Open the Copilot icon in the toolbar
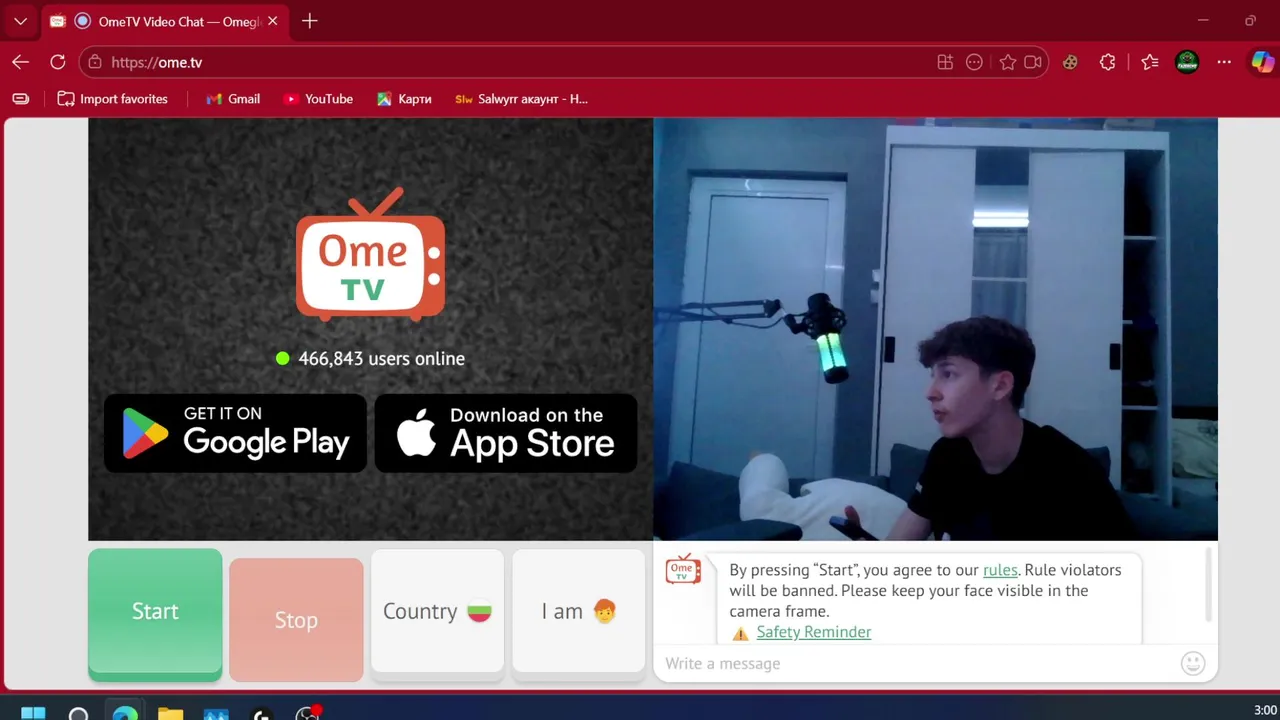This screenshot has height=720, width=1280. [x=1262, y=62]
